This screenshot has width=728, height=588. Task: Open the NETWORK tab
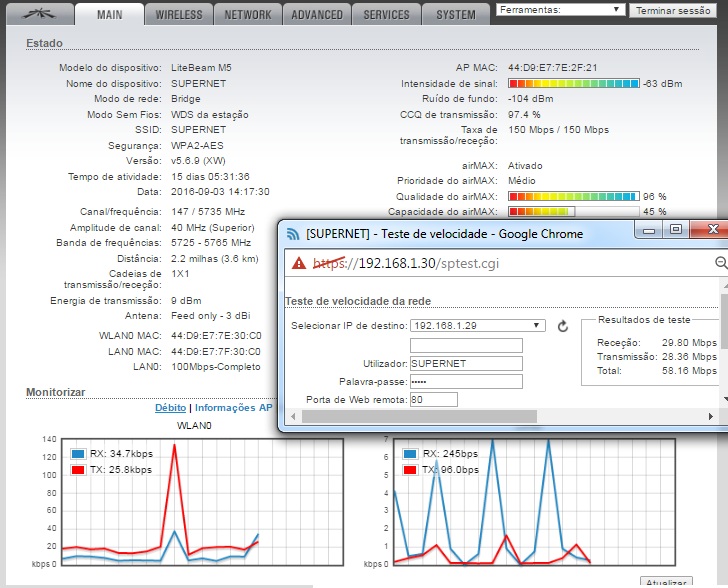tap(247, 15)
